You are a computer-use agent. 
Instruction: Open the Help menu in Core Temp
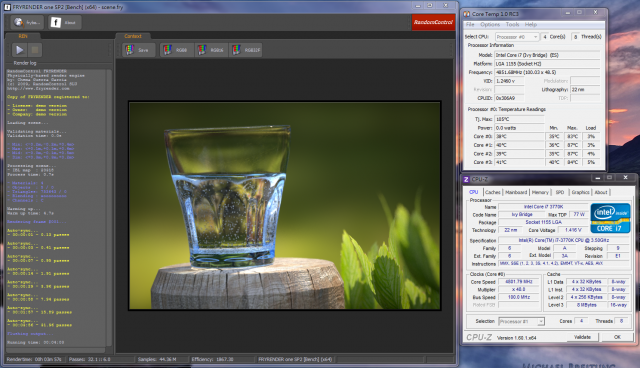[x=531, y=24]
